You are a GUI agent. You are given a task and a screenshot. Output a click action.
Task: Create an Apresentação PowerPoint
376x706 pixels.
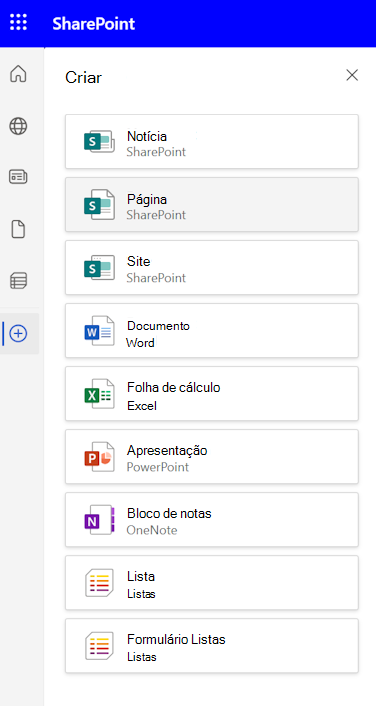coord(212,457)
